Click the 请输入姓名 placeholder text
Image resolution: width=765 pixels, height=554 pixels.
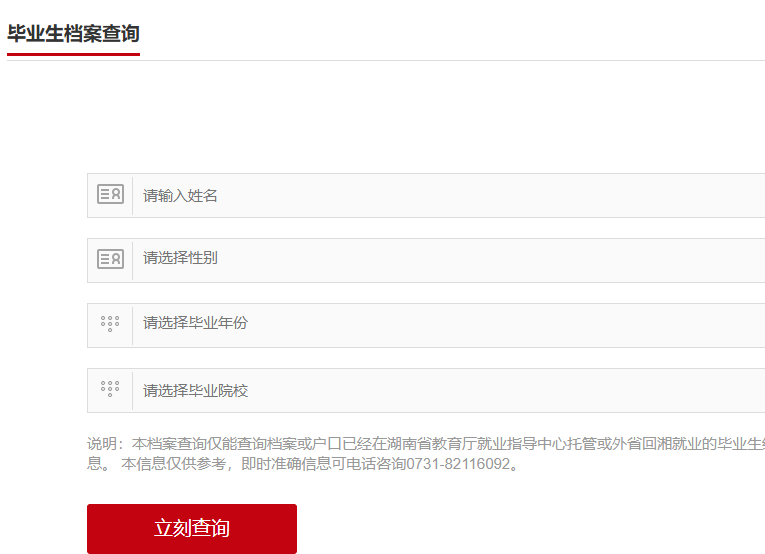[180, 196]
